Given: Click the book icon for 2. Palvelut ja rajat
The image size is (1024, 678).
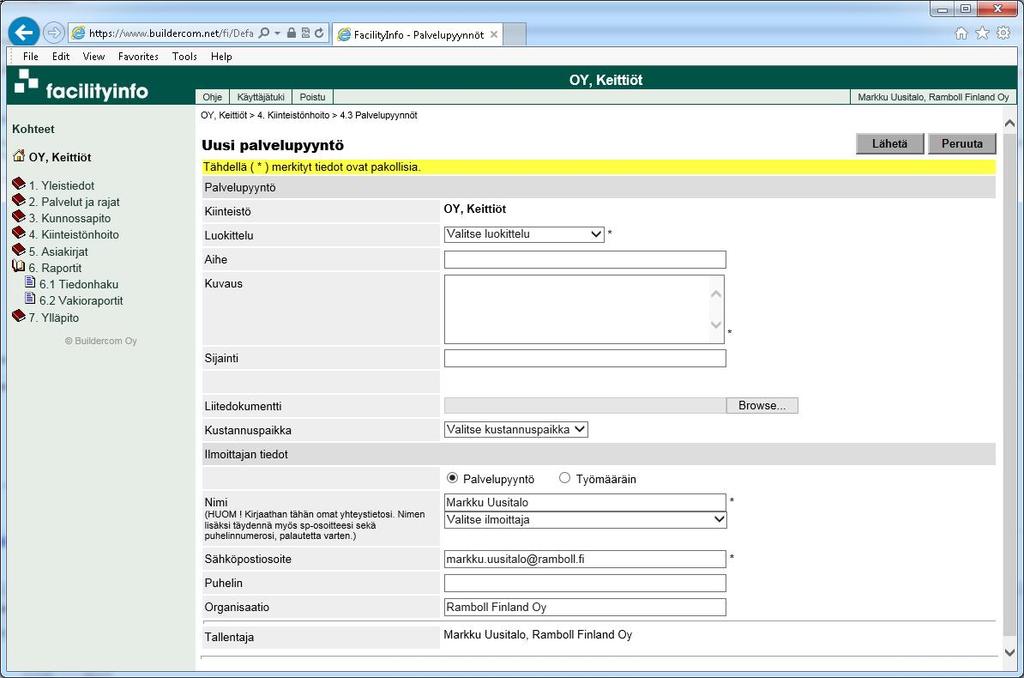Looking at the screenshot, I should 19,201.
